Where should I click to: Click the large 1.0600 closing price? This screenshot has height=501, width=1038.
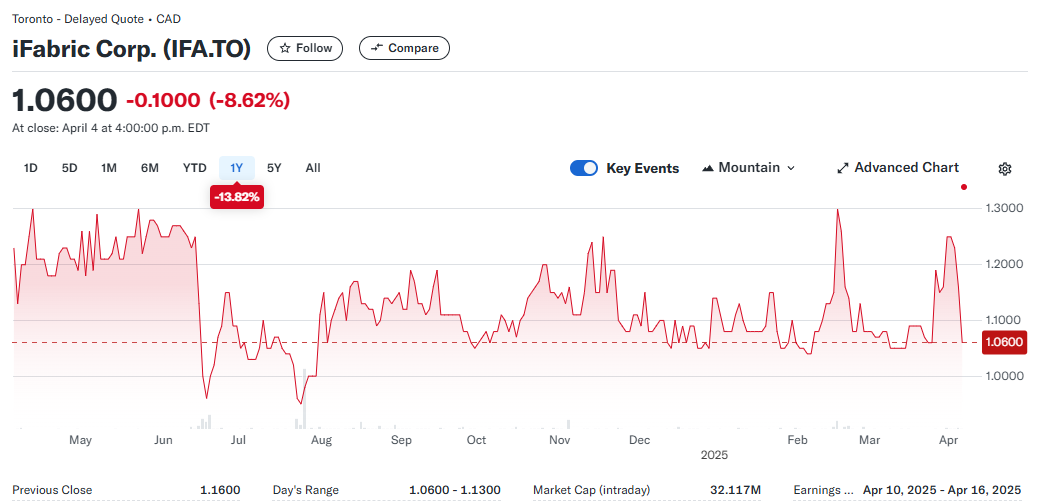coord(65,100)
